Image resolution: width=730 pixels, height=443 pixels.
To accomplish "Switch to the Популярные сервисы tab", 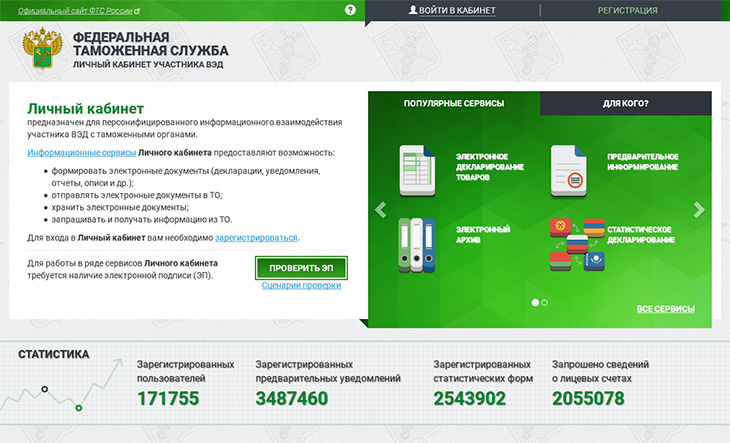I will click(454, 103).
